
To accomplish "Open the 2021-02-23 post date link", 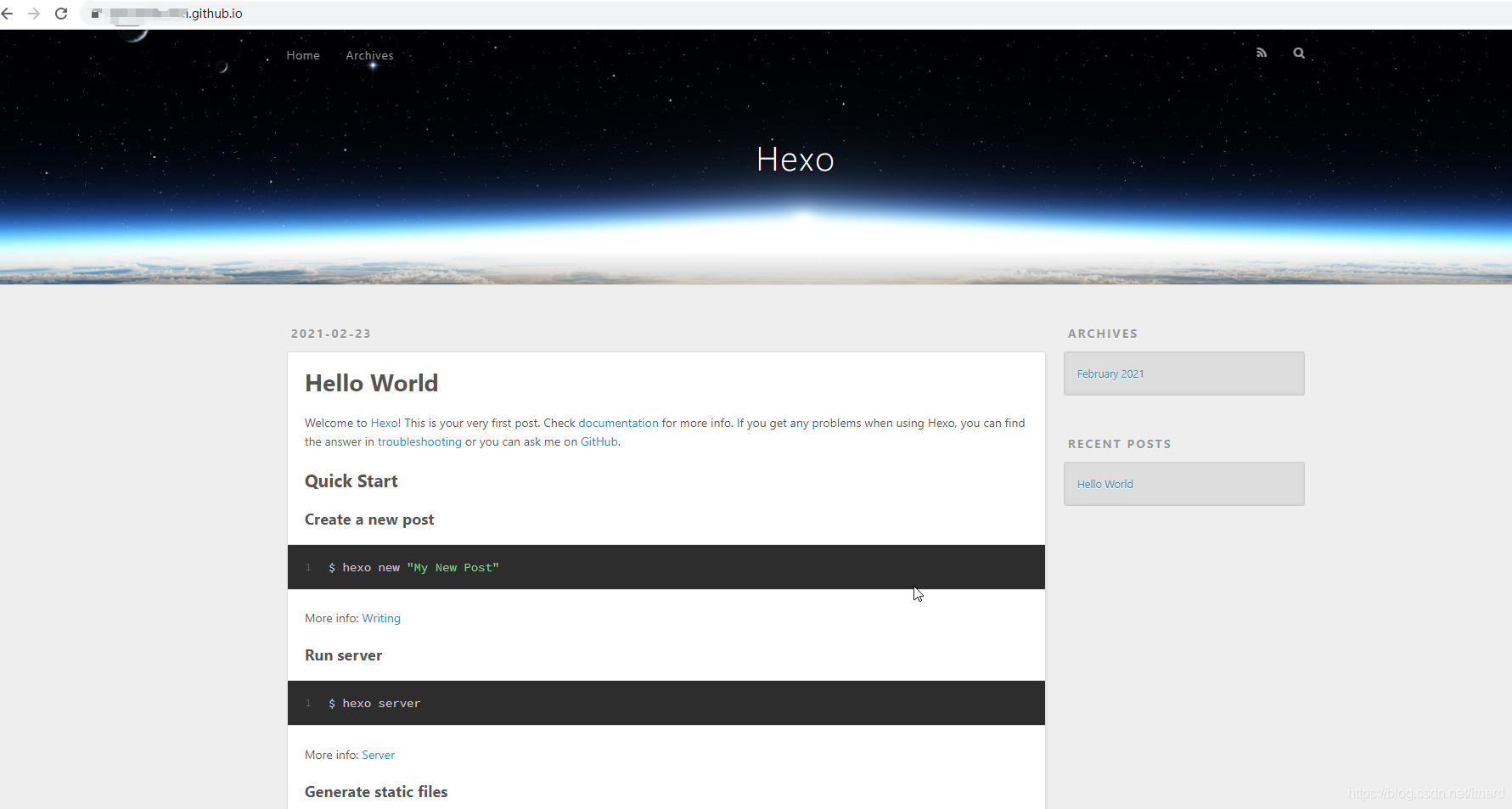I will 331,334.
